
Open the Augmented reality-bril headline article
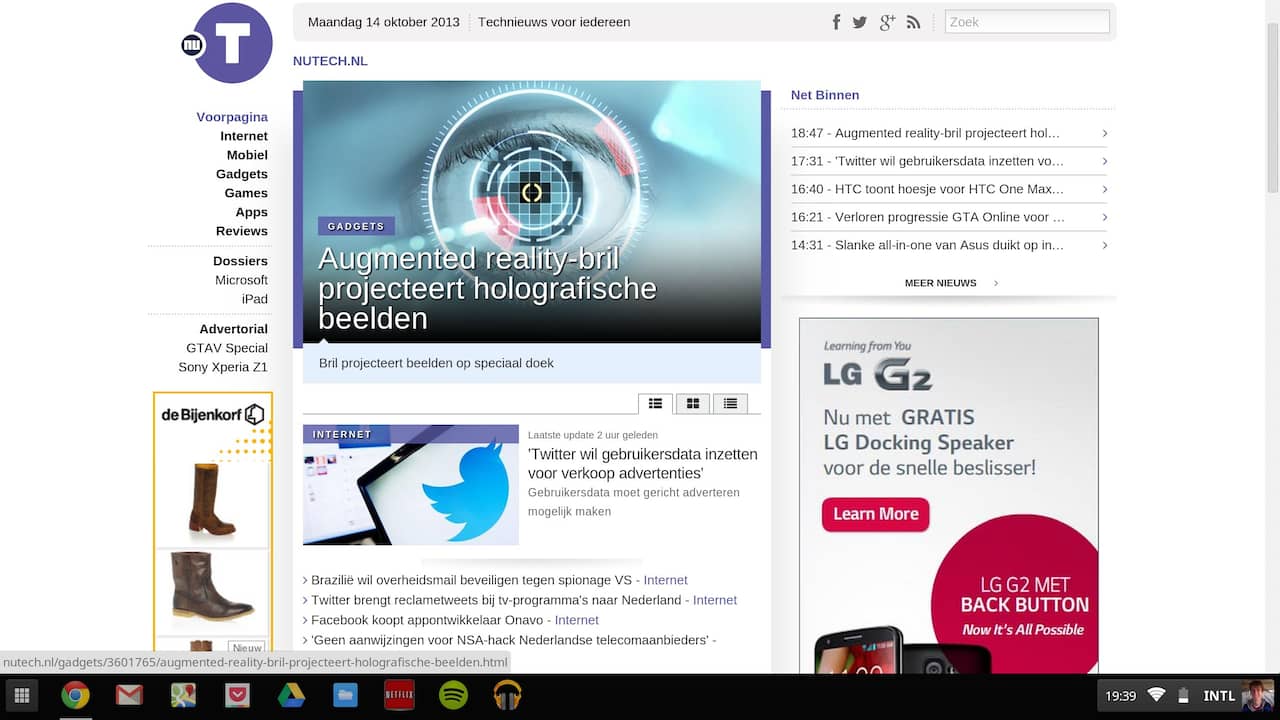point(487,288)
